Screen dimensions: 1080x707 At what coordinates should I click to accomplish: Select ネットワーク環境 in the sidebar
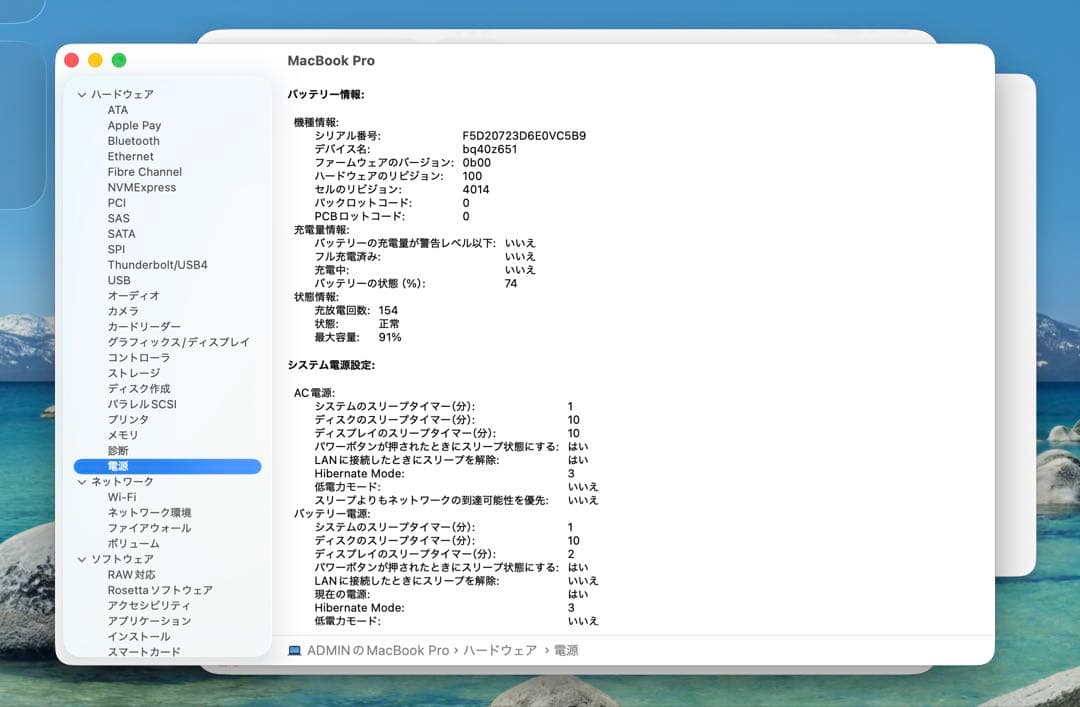pyautogui.click(x=149, y=513)
